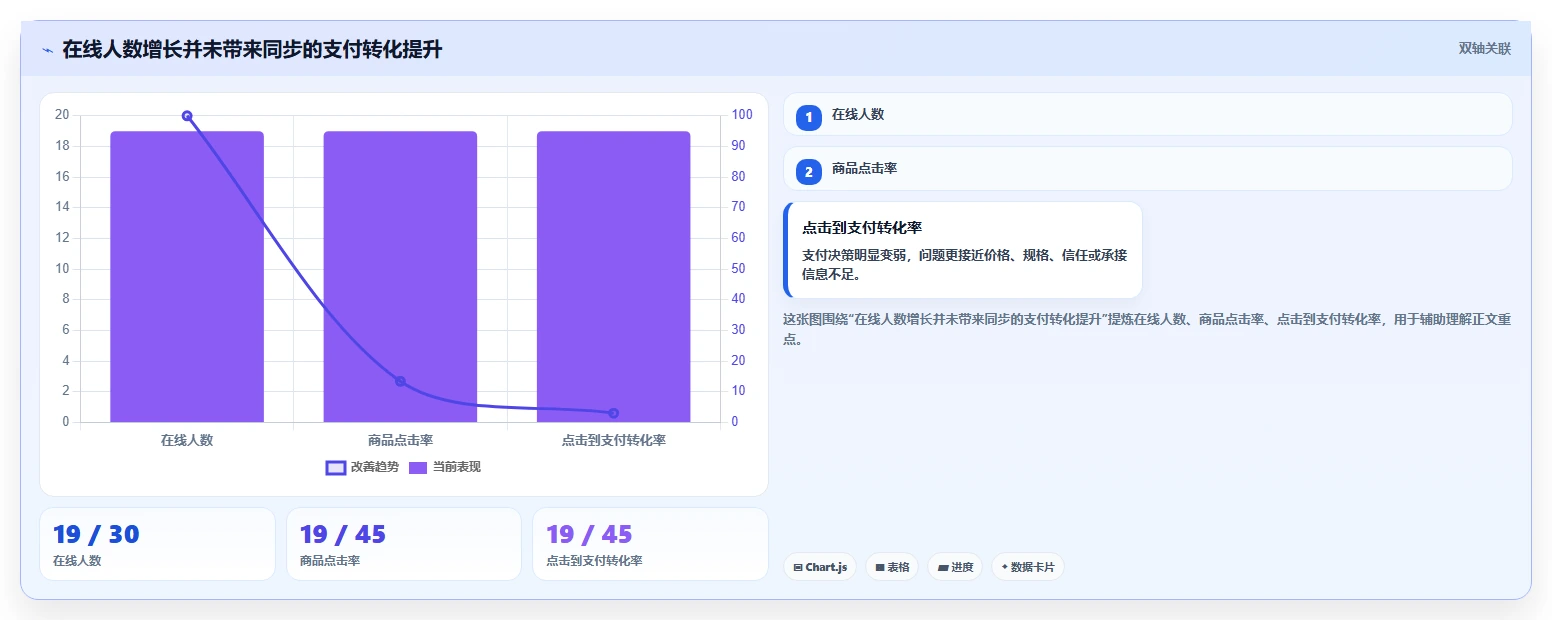Click the 改善趋势 legend color box
Image resolution: width=1552 pixels, height=620 pixels.
tap(336, 468)
